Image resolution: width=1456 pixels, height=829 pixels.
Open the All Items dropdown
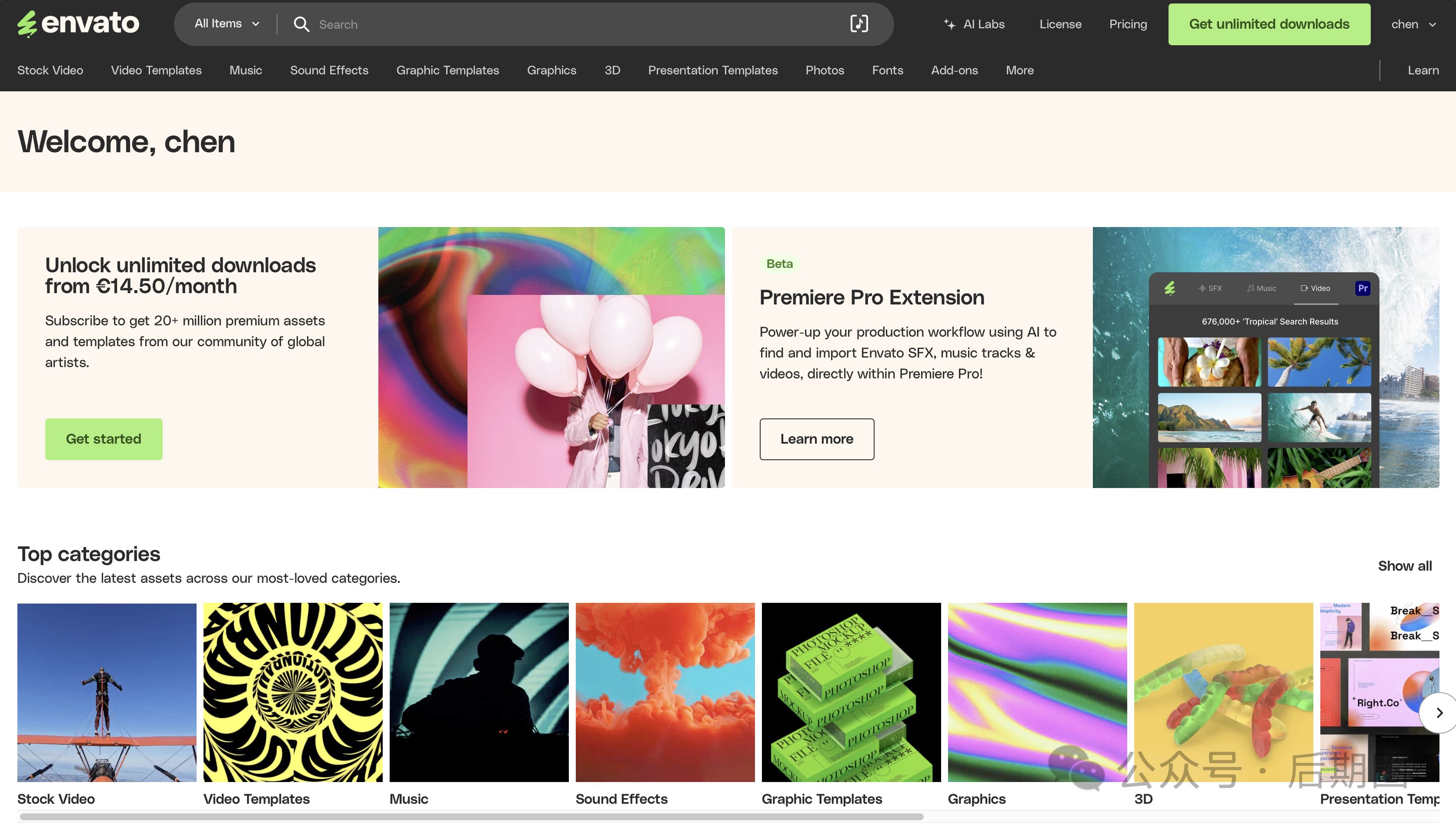(x=227, y=24)
